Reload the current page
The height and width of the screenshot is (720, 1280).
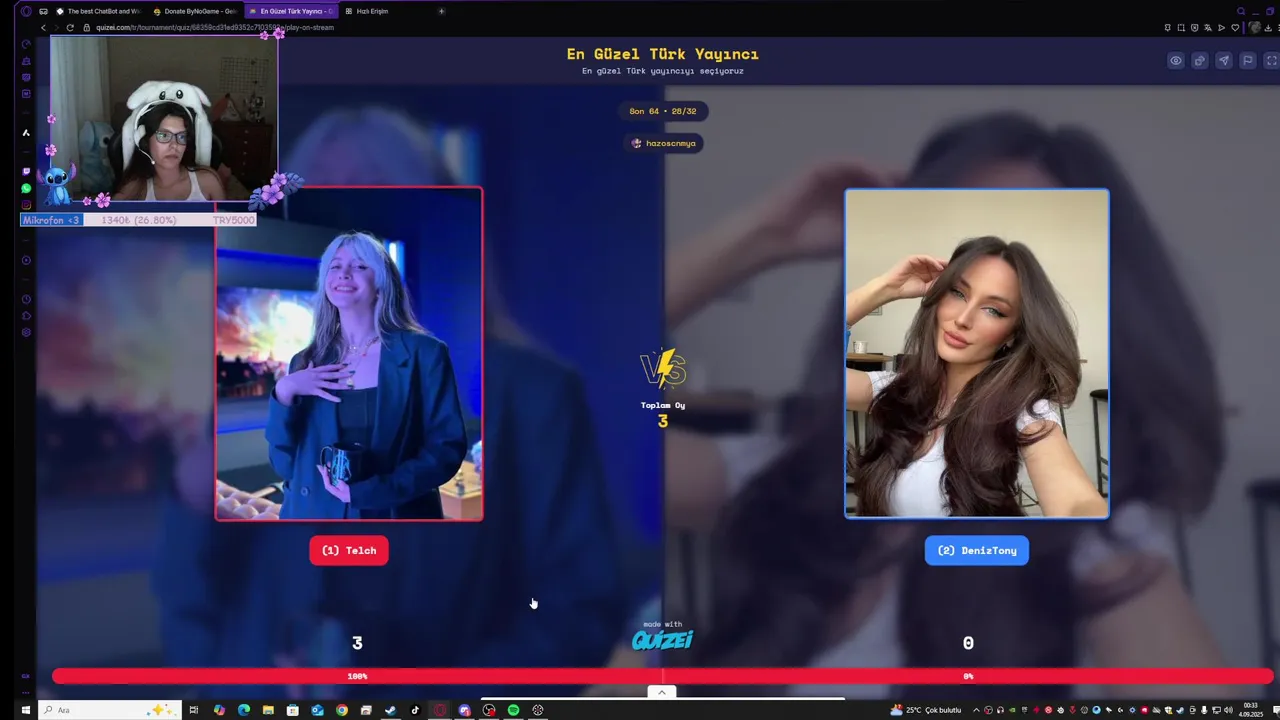tap(70, 27)
